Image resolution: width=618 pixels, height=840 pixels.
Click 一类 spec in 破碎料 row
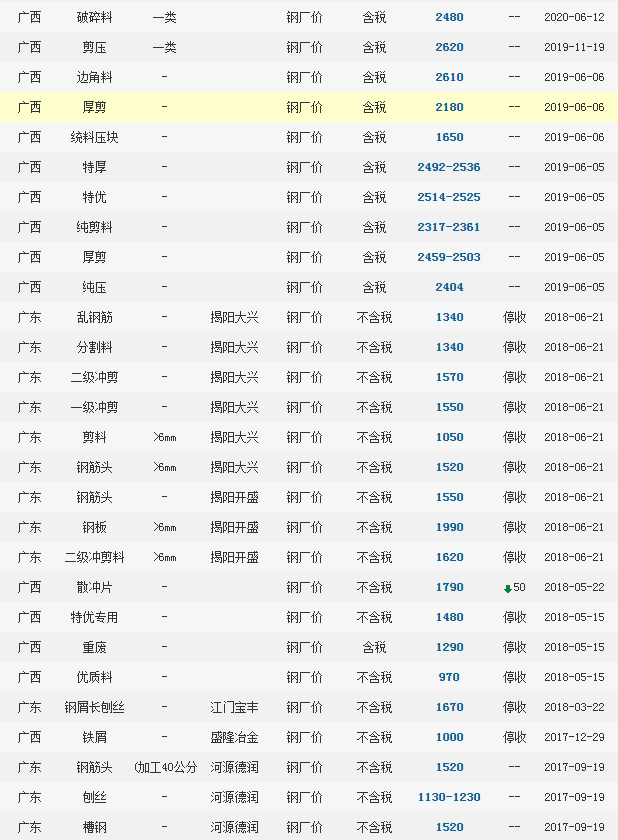pos(164,17)
